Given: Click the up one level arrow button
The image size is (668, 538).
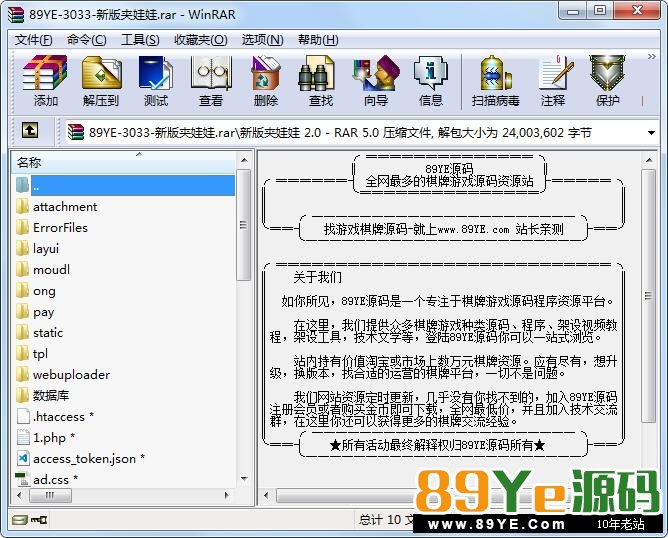Looking at the screenshot, I should [x=29, y=130].
